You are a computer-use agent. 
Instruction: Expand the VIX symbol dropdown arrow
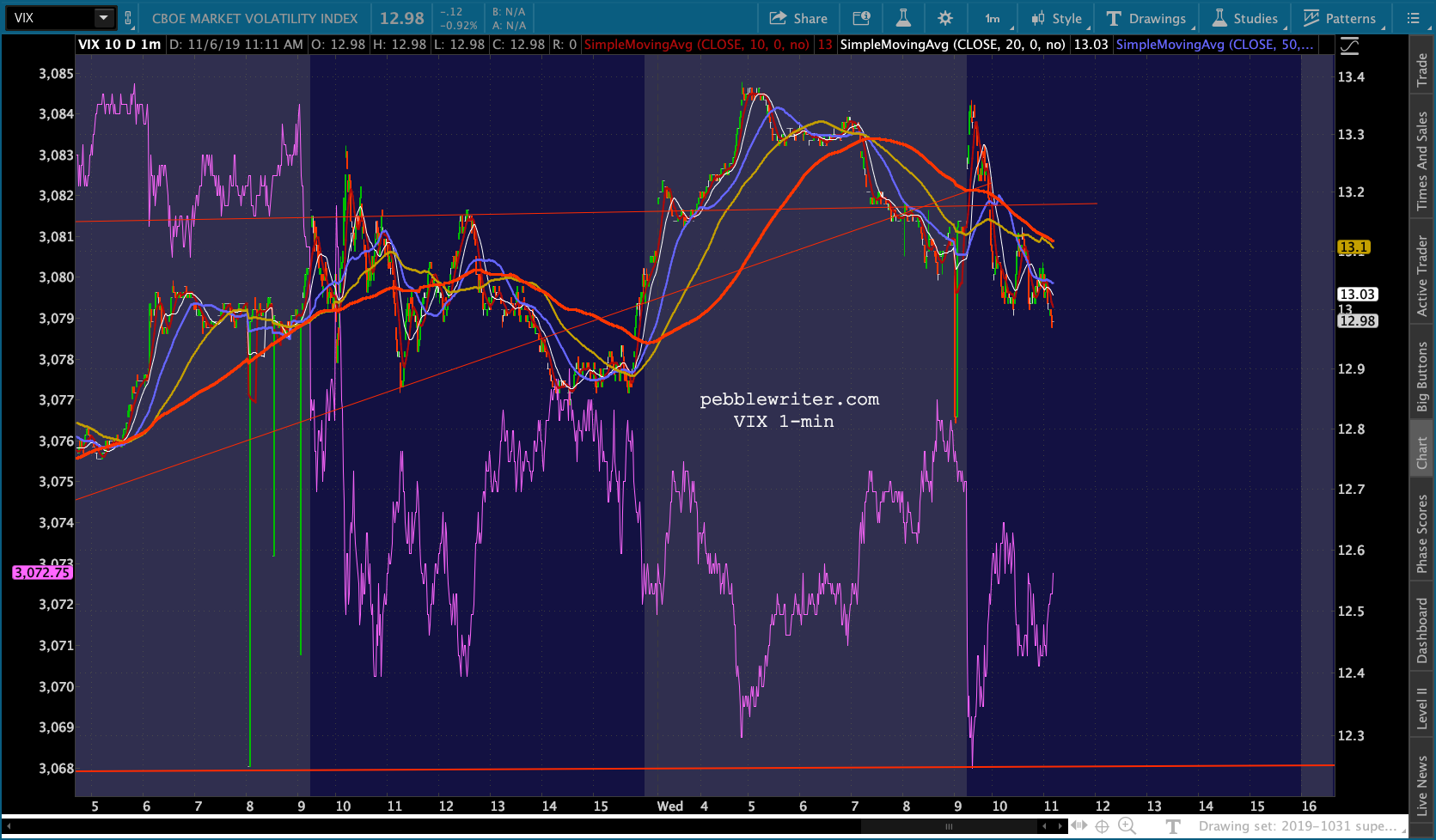pyautogui.click(x=104, y=17)
